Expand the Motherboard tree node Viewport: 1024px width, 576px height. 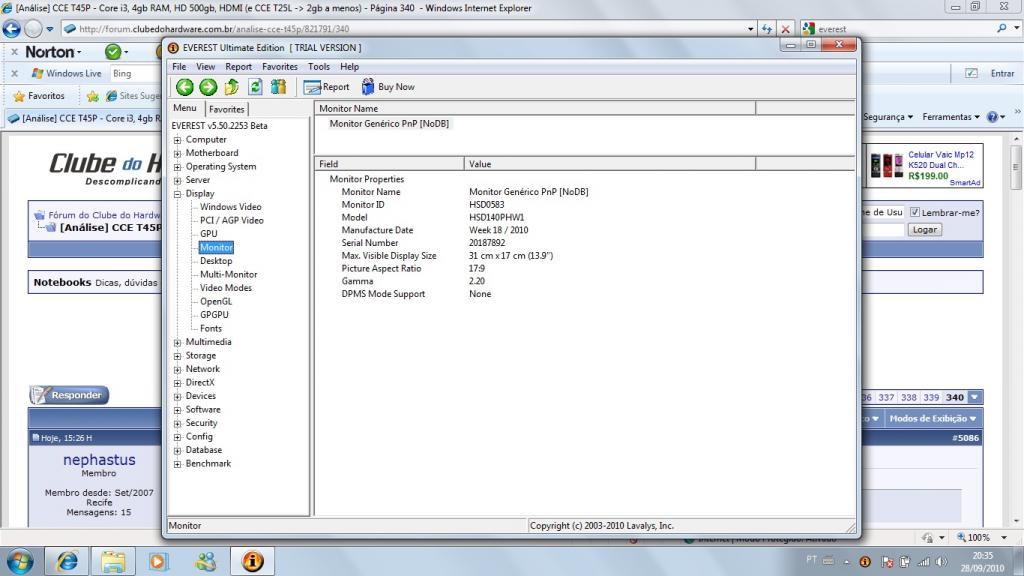click(x=178, y=153)
